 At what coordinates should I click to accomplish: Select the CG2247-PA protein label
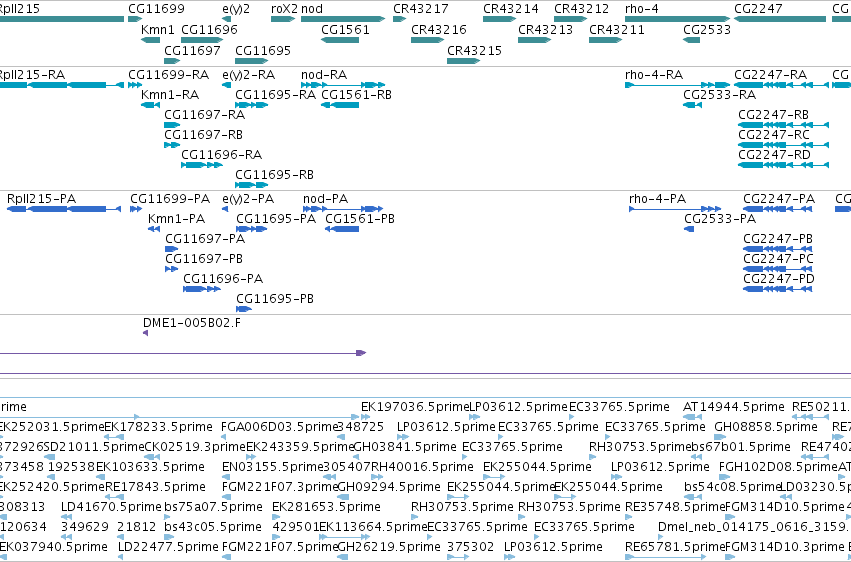(x=779, y=199)
